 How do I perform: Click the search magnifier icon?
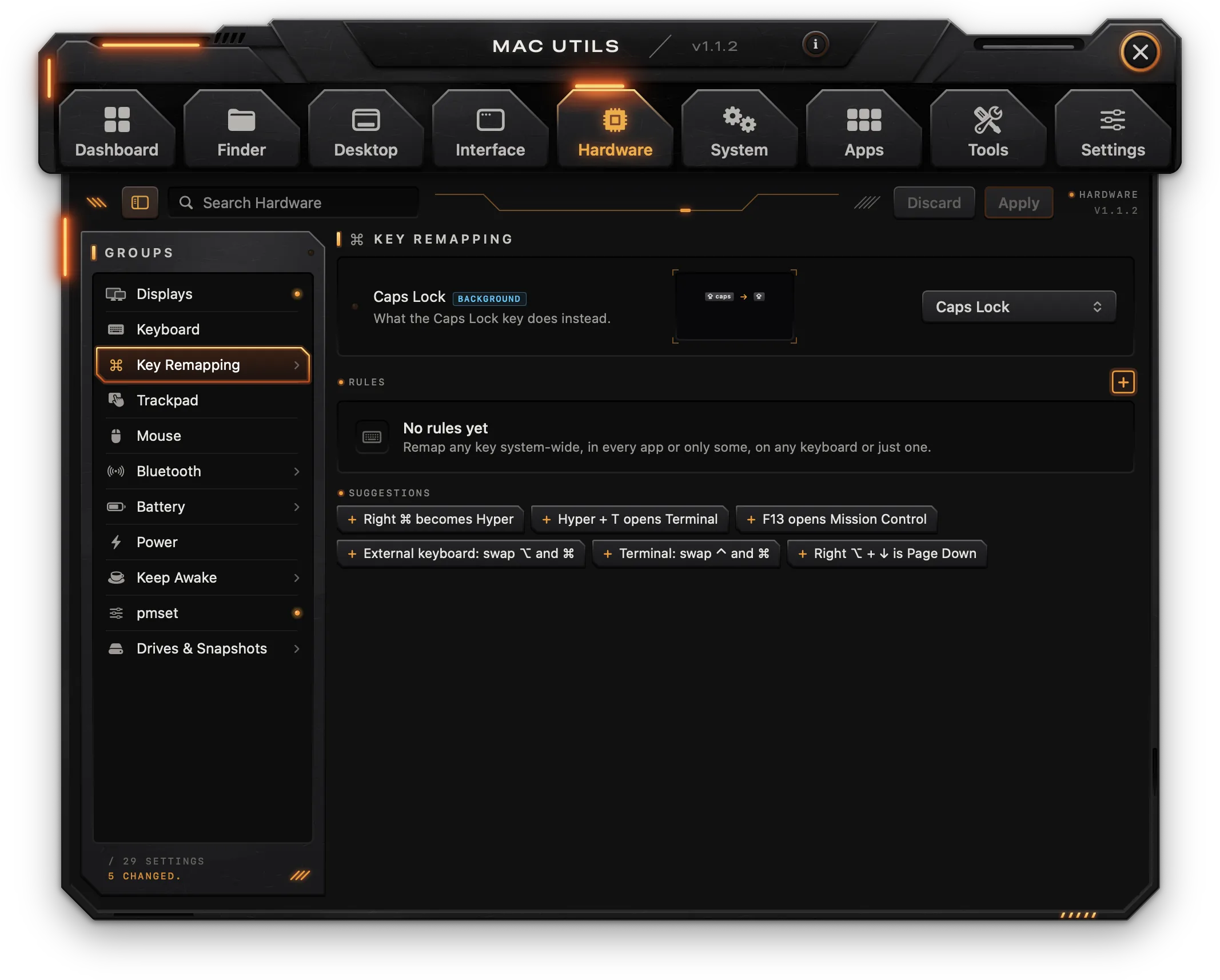pos(186,202)
